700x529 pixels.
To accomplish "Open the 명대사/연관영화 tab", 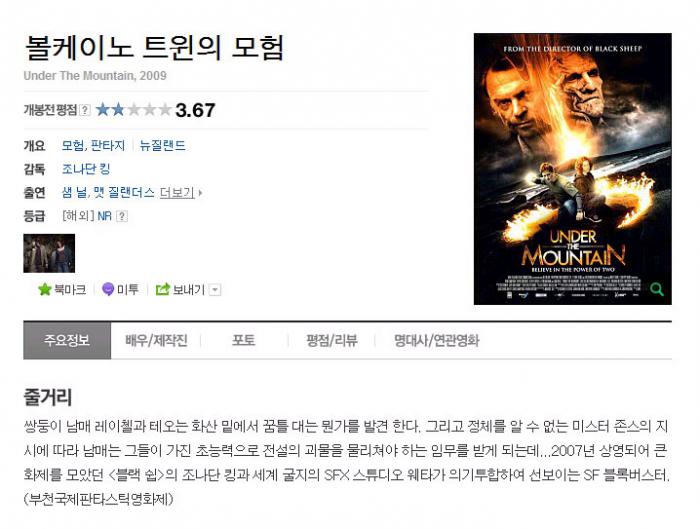I will pyautogui.click(x=436, y=341).
